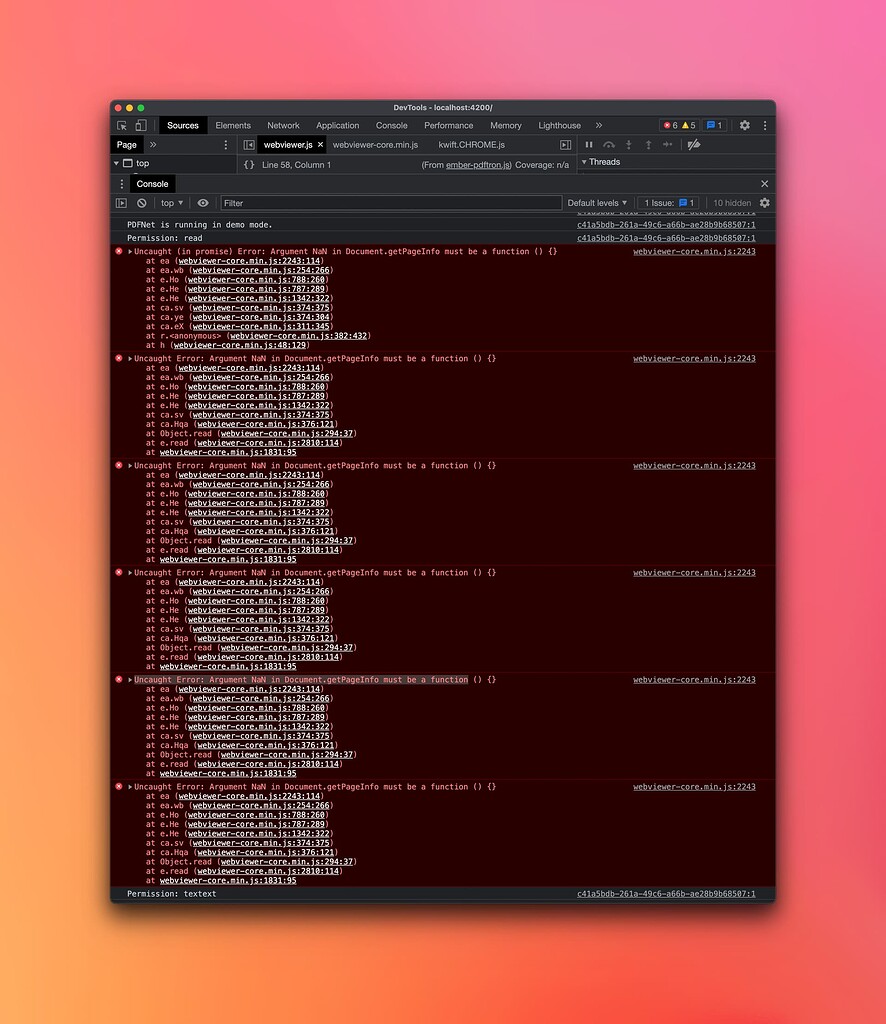Click the Pause script execution icon
The width and height of the screenshot is (886, 1024).
click(589, 145)
